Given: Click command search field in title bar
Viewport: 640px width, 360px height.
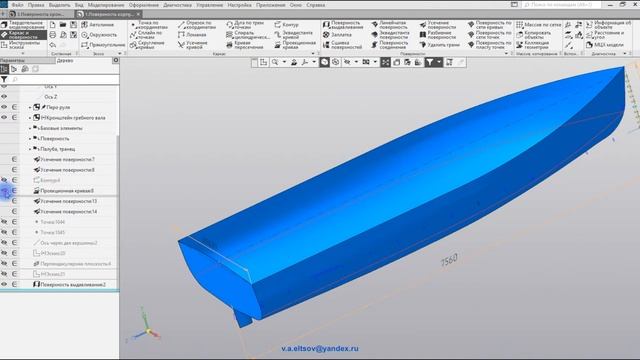Looking at the screenshot, I should click(x=561, y=4).
